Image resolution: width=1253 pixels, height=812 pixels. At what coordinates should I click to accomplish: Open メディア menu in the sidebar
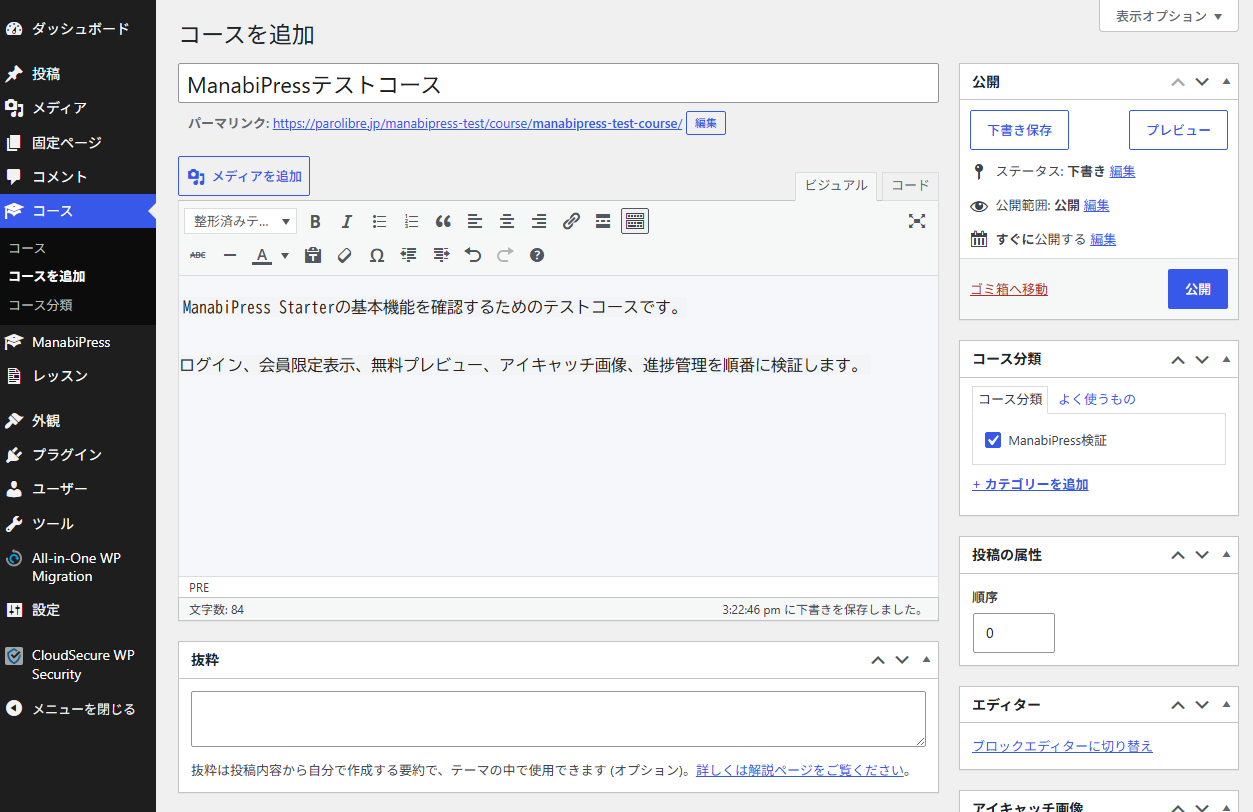coord(78,108)
